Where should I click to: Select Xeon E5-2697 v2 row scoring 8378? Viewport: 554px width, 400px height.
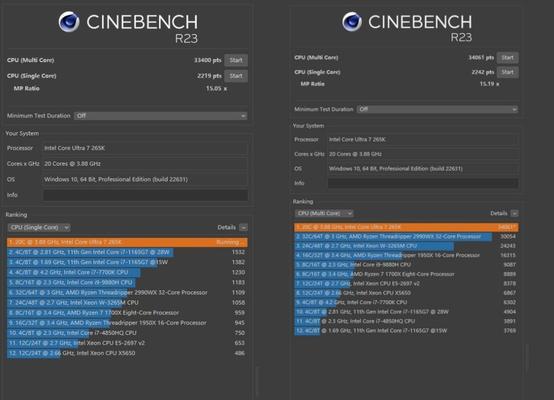tap(406, 283)
